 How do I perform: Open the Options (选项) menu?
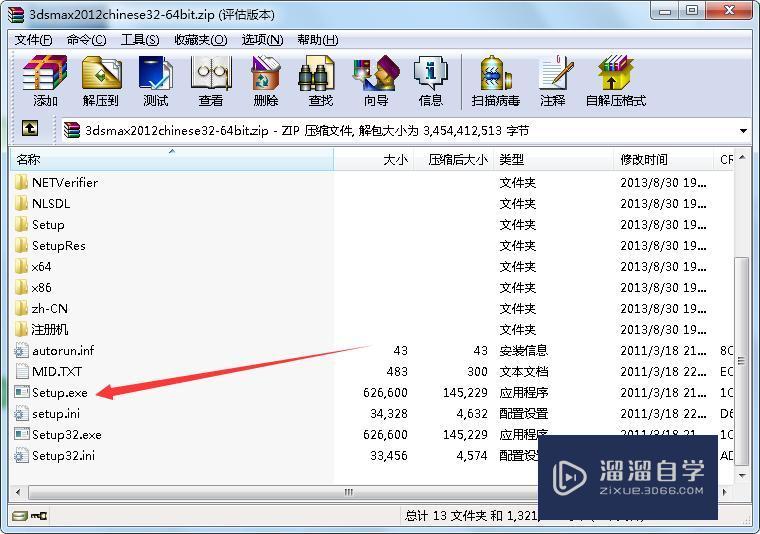coord(262,40)
